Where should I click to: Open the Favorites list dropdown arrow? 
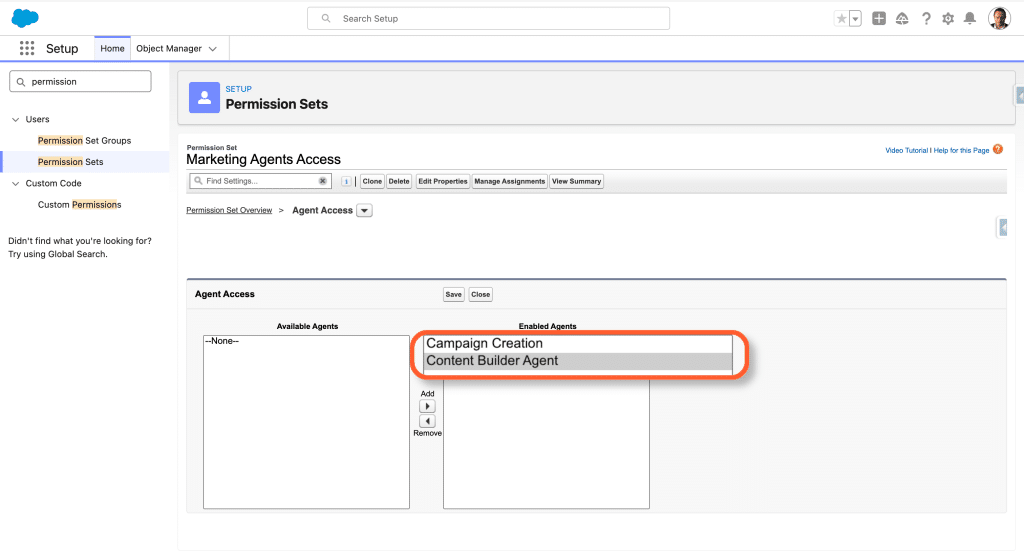855,19
